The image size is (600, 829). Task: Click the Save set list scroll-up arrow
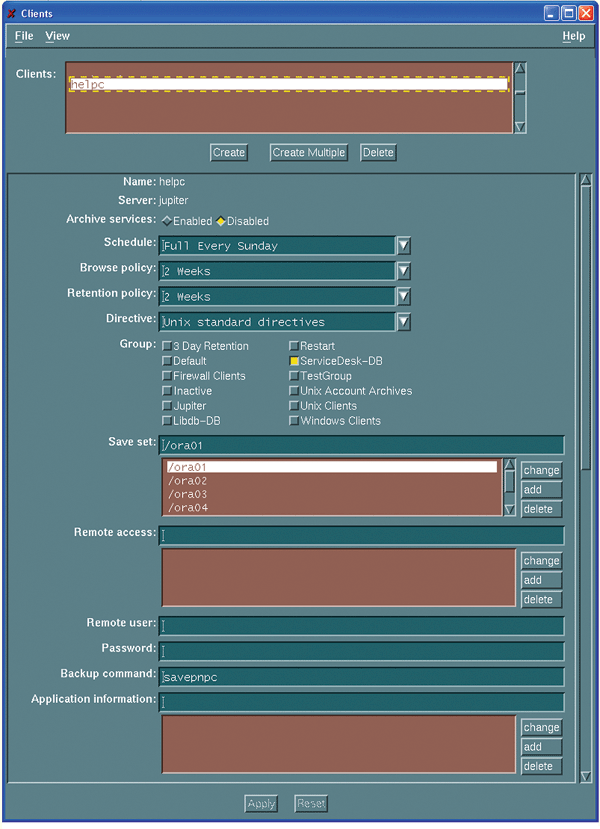point(509,467)
